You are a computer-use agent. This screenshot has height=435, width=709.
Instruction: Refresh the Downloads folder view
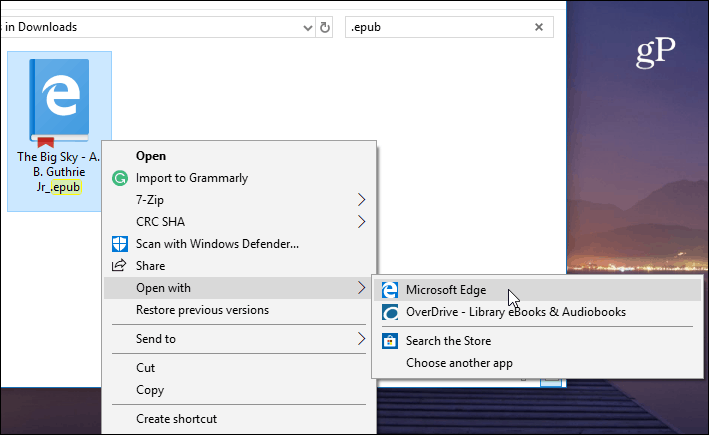pyautogui.click(x=325, y=28)
